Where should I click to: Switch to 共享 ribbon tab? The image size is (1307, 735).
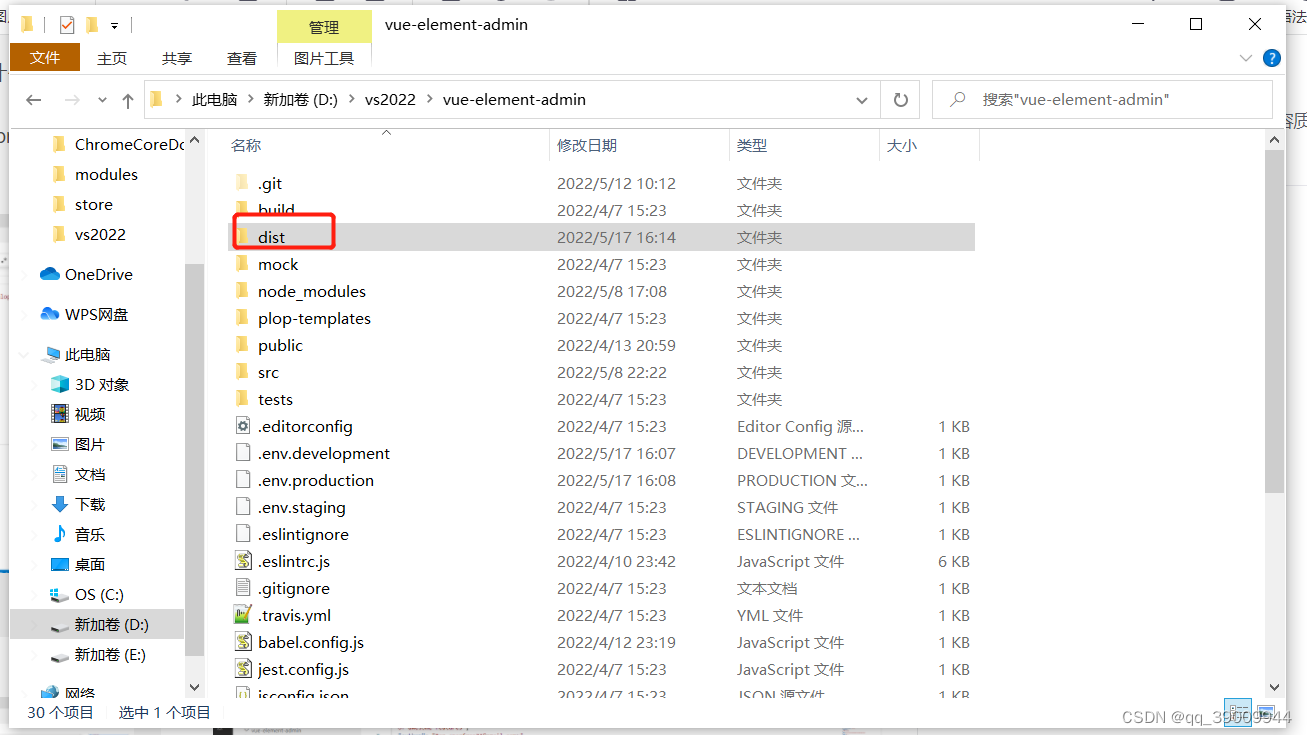point(177,59)
